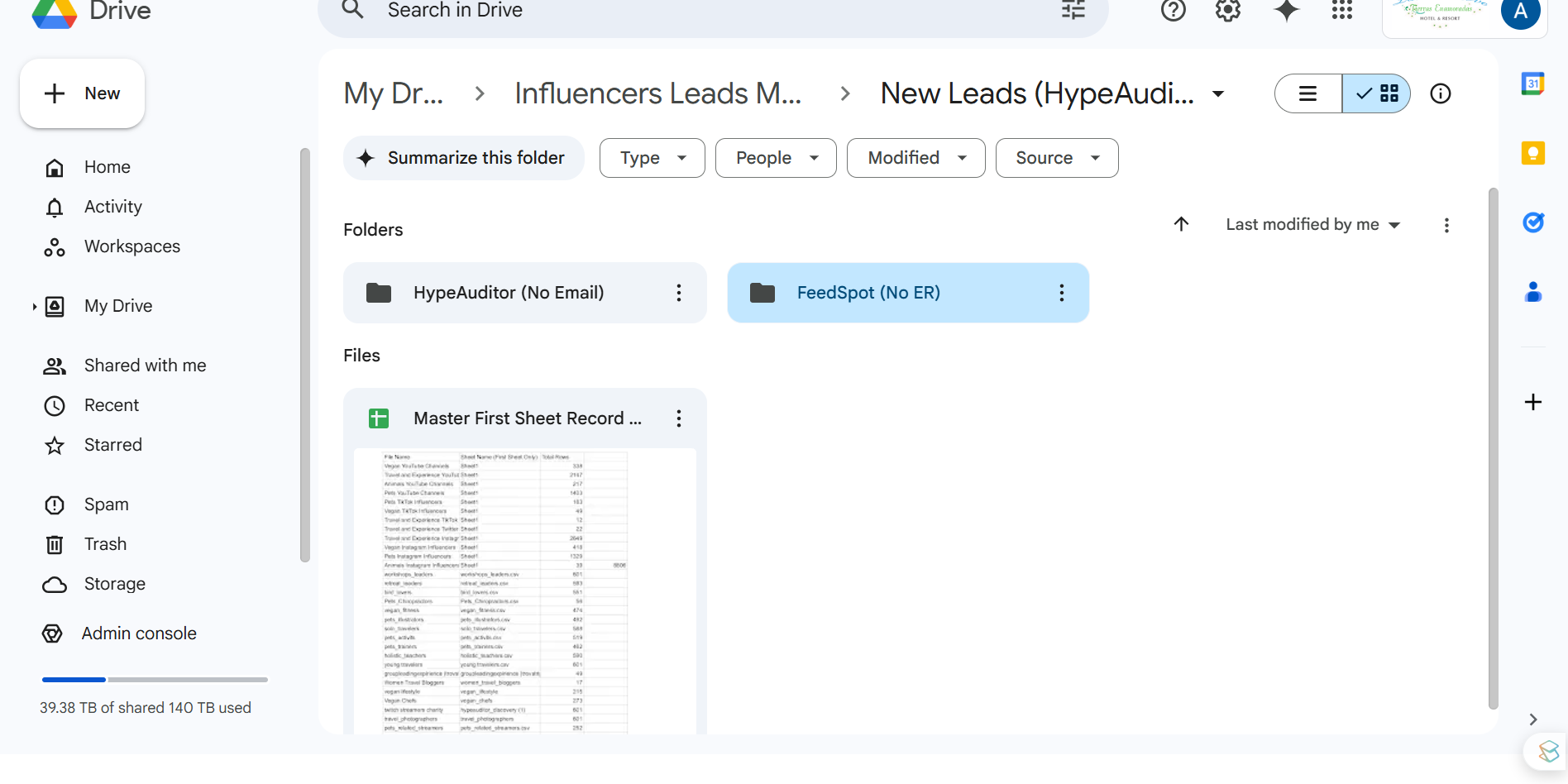Open Google Tasks side panel icon
The width and height of the screenshot is (1568, 784).
coord(1533,222)
